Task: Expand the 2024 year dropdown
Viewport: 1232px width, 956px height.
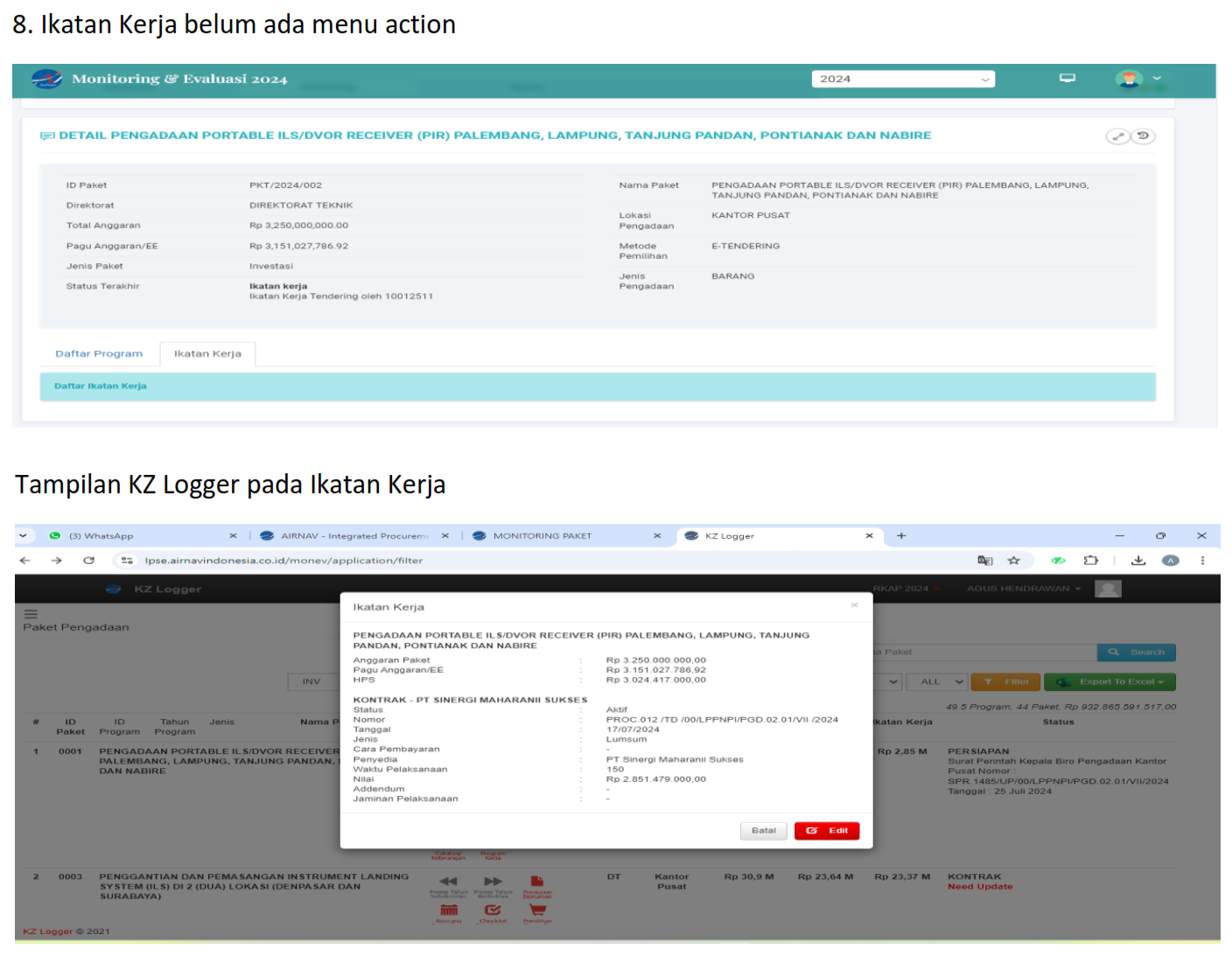Action: pyautogui.click(x=902, y=79)
